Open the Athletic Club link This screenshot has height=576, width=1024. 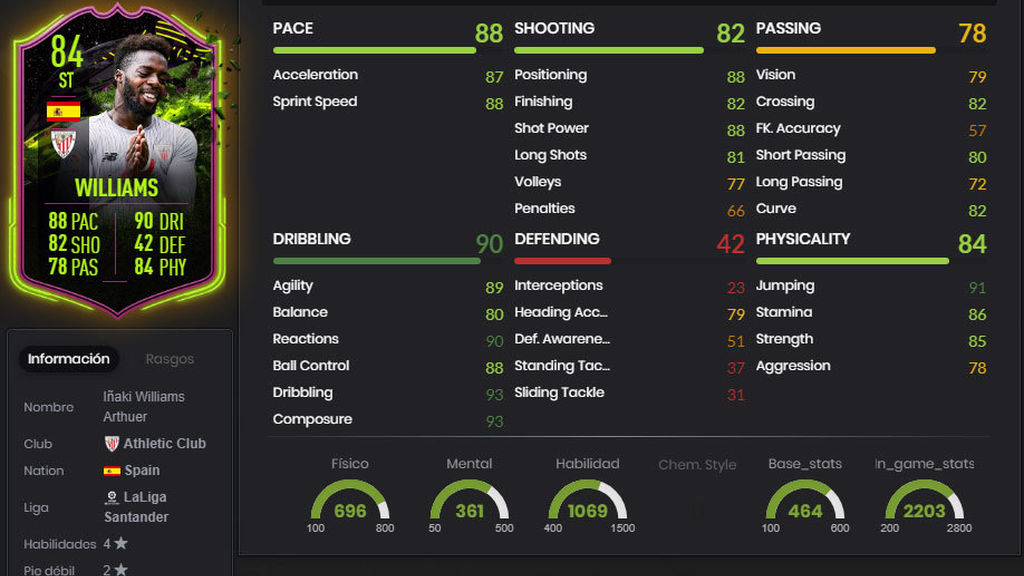click(x=165, y=443)
